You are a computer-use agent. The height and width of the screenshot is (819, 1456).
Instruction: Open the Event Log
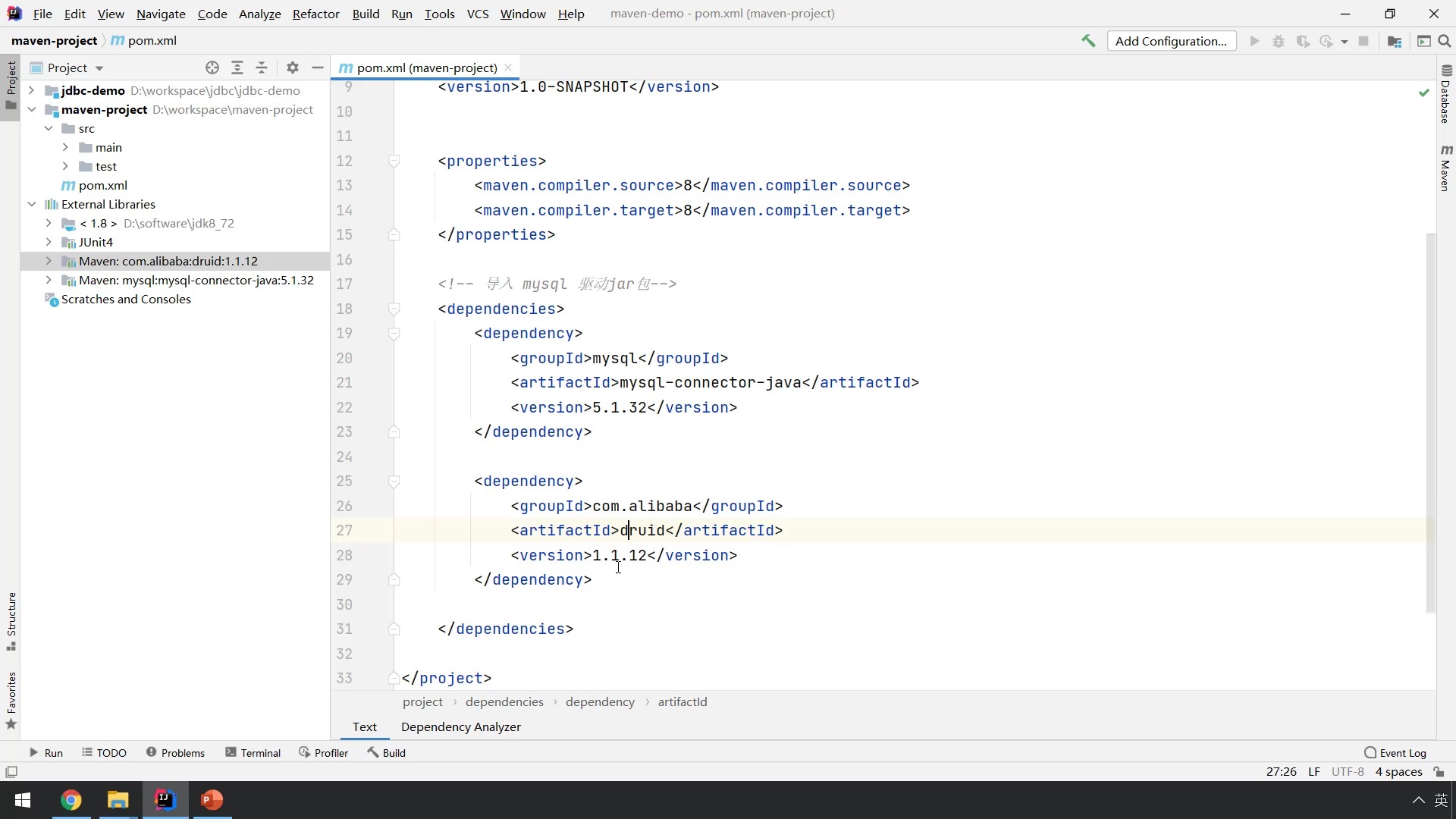pyautogui.click(x=1395, y=752)
